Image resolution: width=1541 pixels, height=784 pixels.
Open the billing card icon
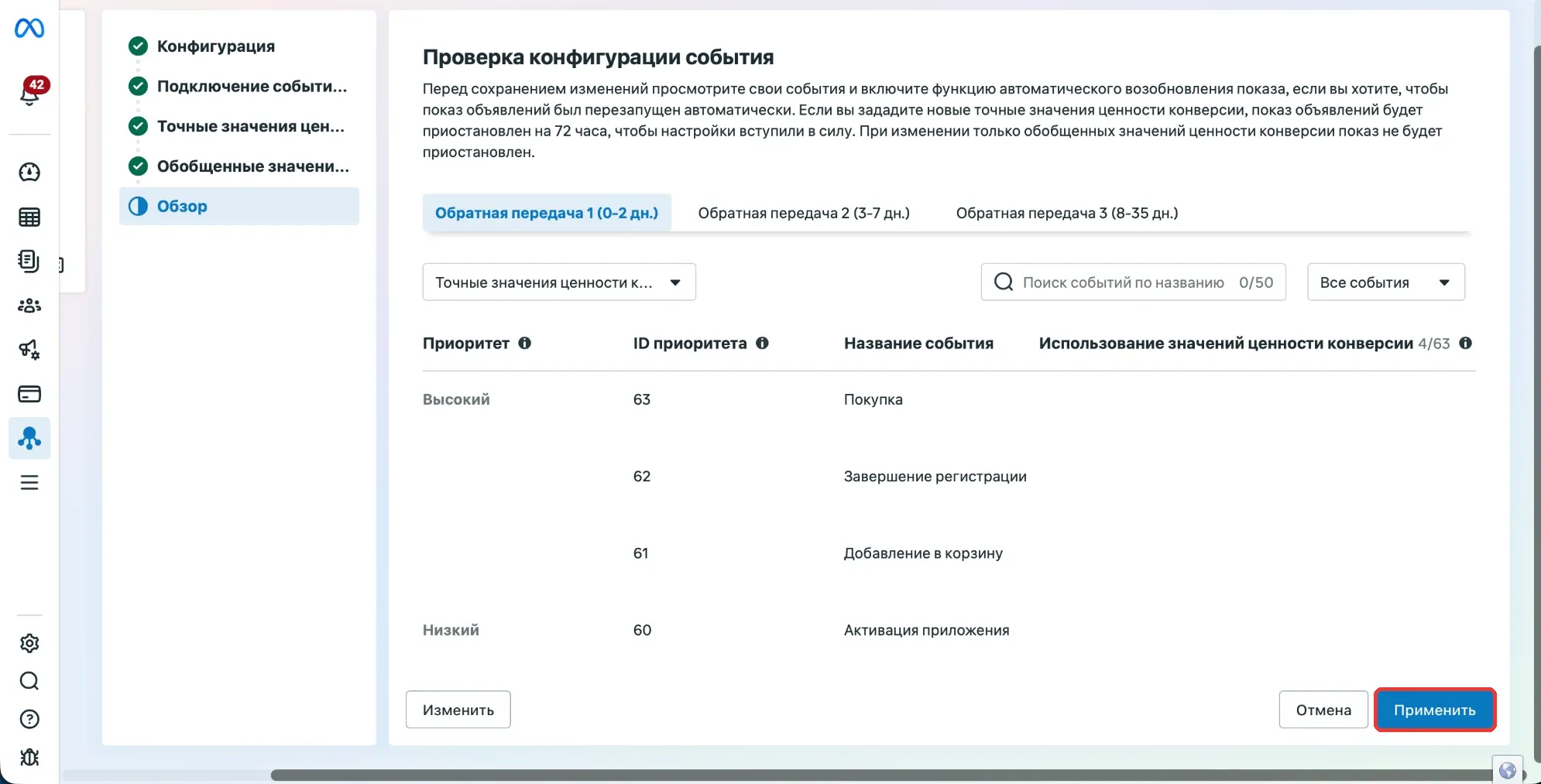point(29,394)
